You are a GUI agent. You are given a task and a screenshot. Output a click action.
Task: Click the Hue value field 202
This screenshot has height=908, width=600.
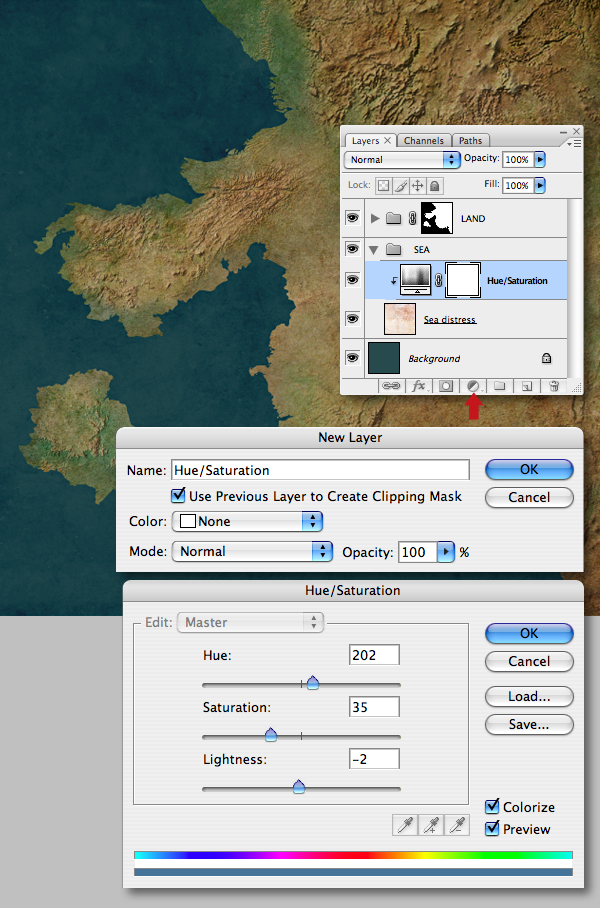374,655
